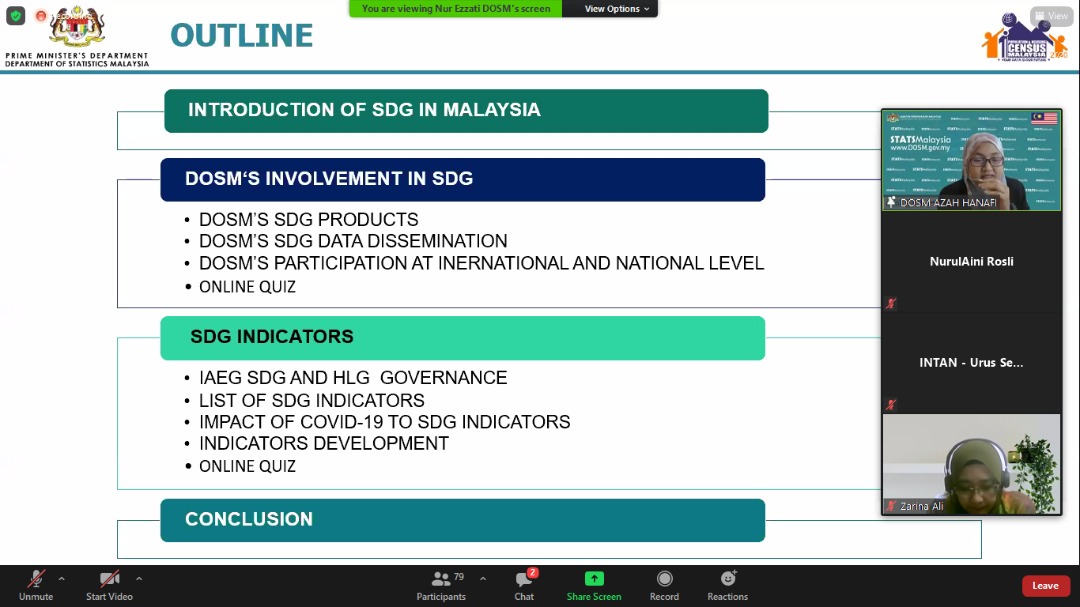
Task: Select NurulAini Rosli participant tile
Action: tap(971, 262)
